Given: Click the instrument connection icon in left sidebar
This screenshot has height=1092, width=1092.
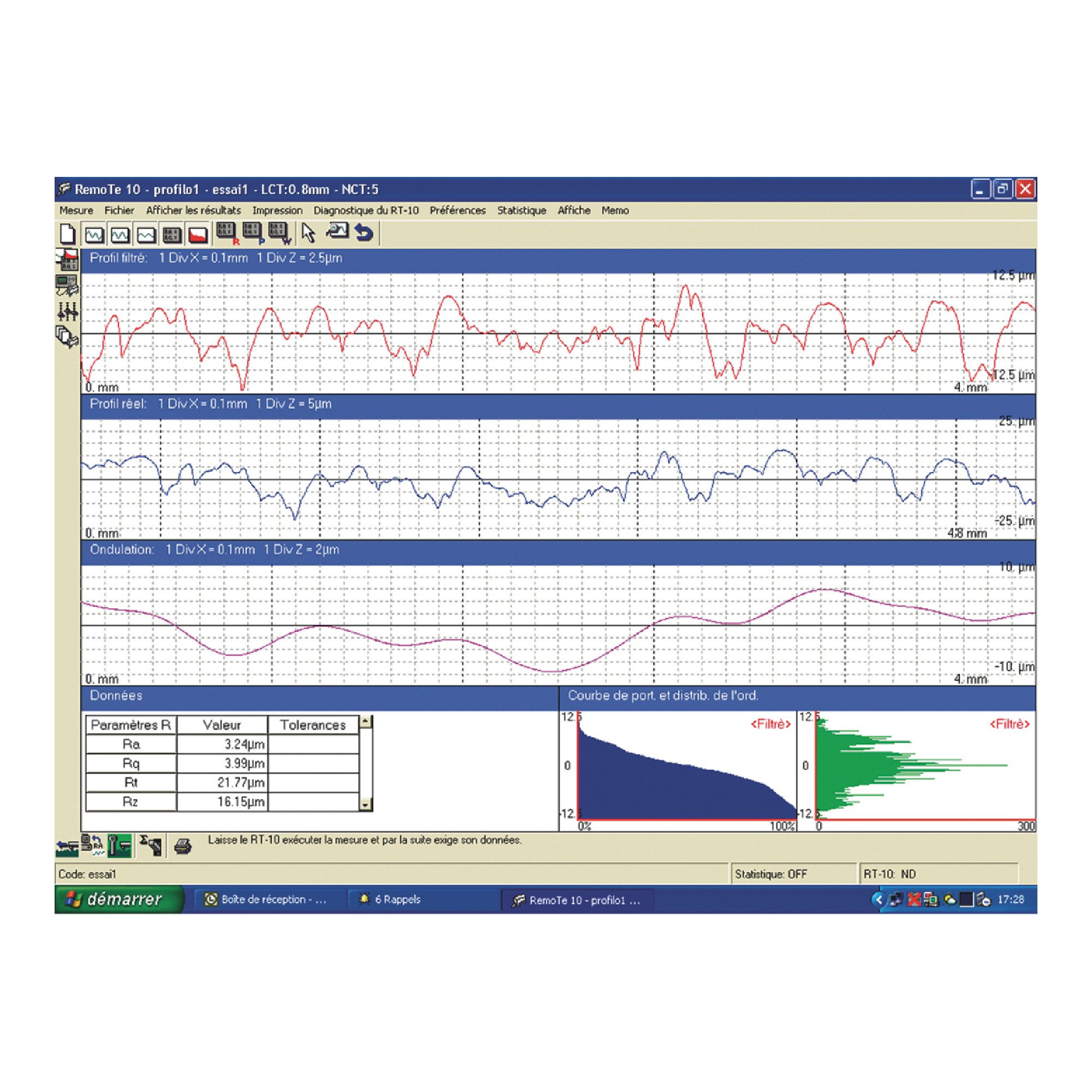Looking at the screenshot, I should (67, 286).
